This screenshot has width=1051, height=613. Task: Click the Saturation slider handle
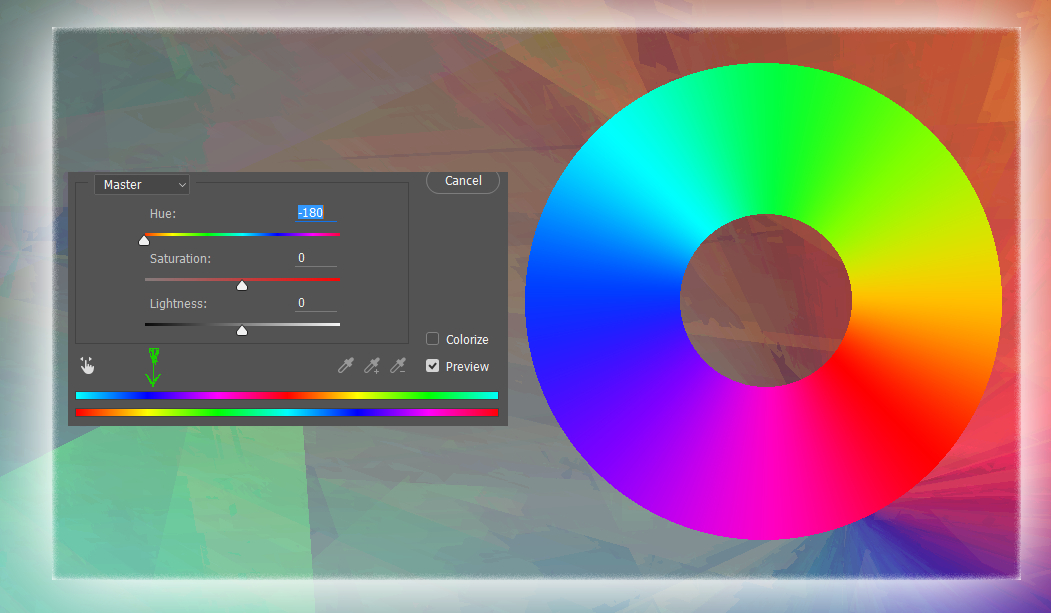[x=242, y=285]
